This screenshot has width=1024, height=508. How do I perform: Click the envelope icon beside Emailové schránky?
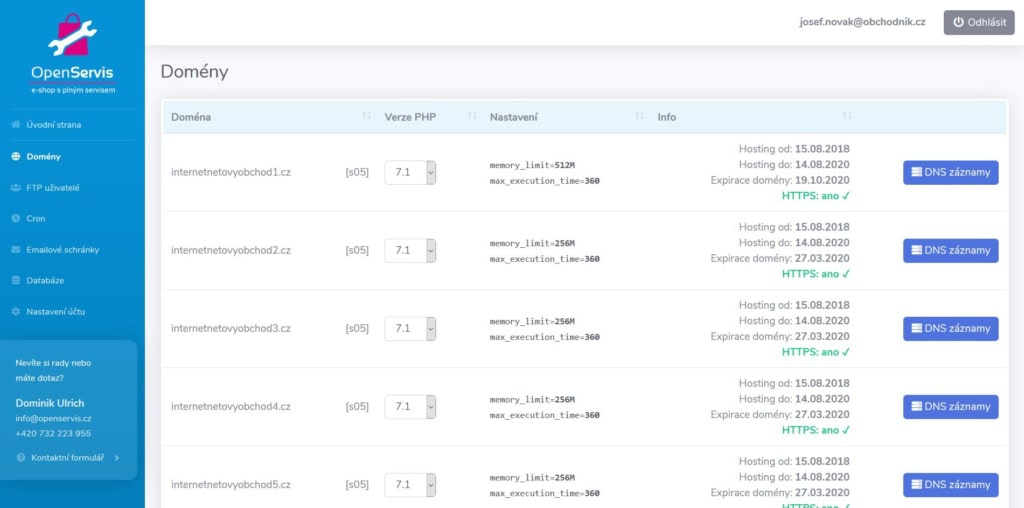pyautogui.click(x=15, y=249)
